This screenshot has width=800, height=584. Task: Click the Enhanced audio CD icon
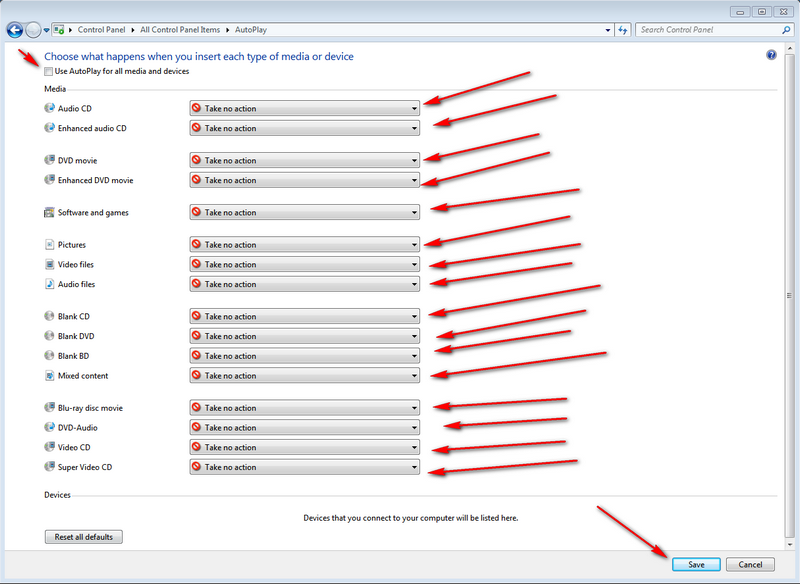[49, 128]
